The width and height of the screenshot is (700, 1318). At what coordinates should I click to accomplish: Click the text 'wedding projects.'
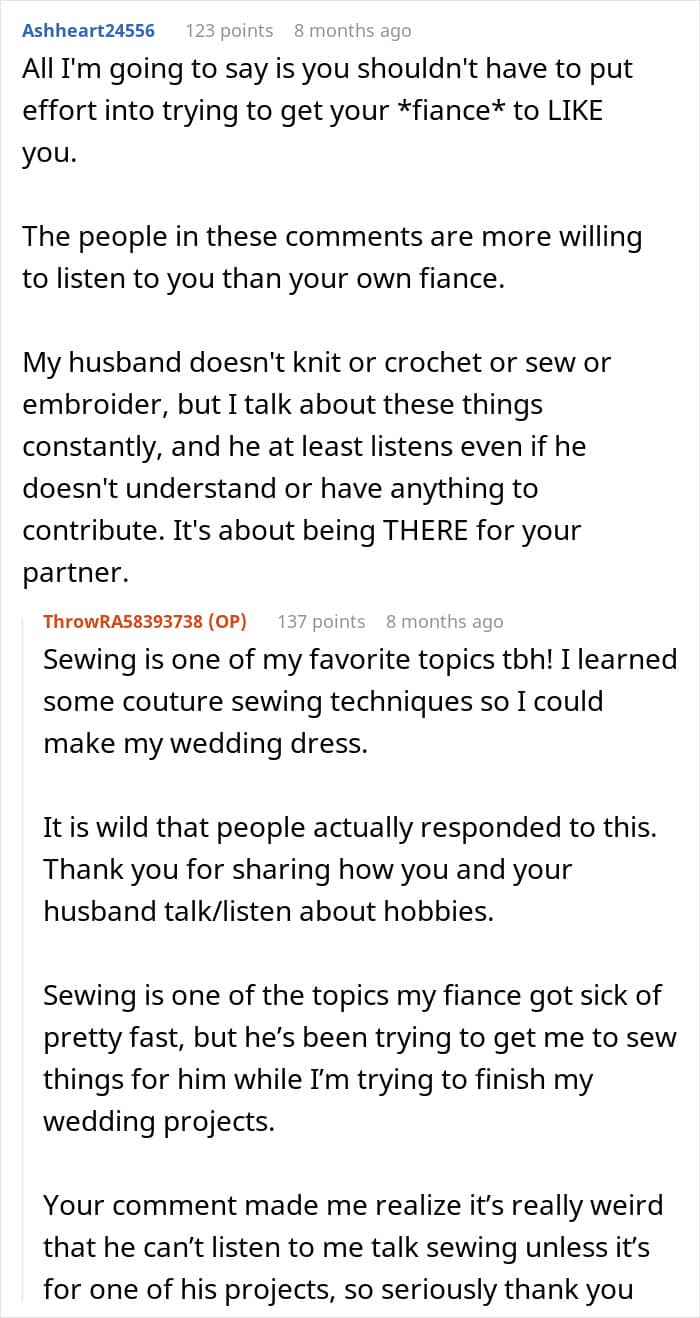pyautogui.click(x=158, y=1122)
